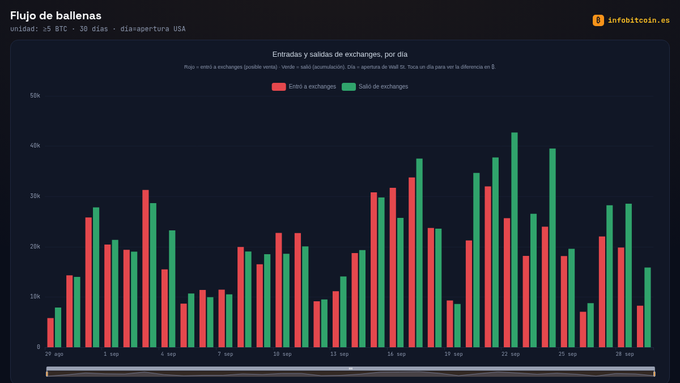The height and width of the screenshot is (383, 680).
Task: Click the '40k' y-axis label
Action: pyautogui.click(x=35, y=146)
